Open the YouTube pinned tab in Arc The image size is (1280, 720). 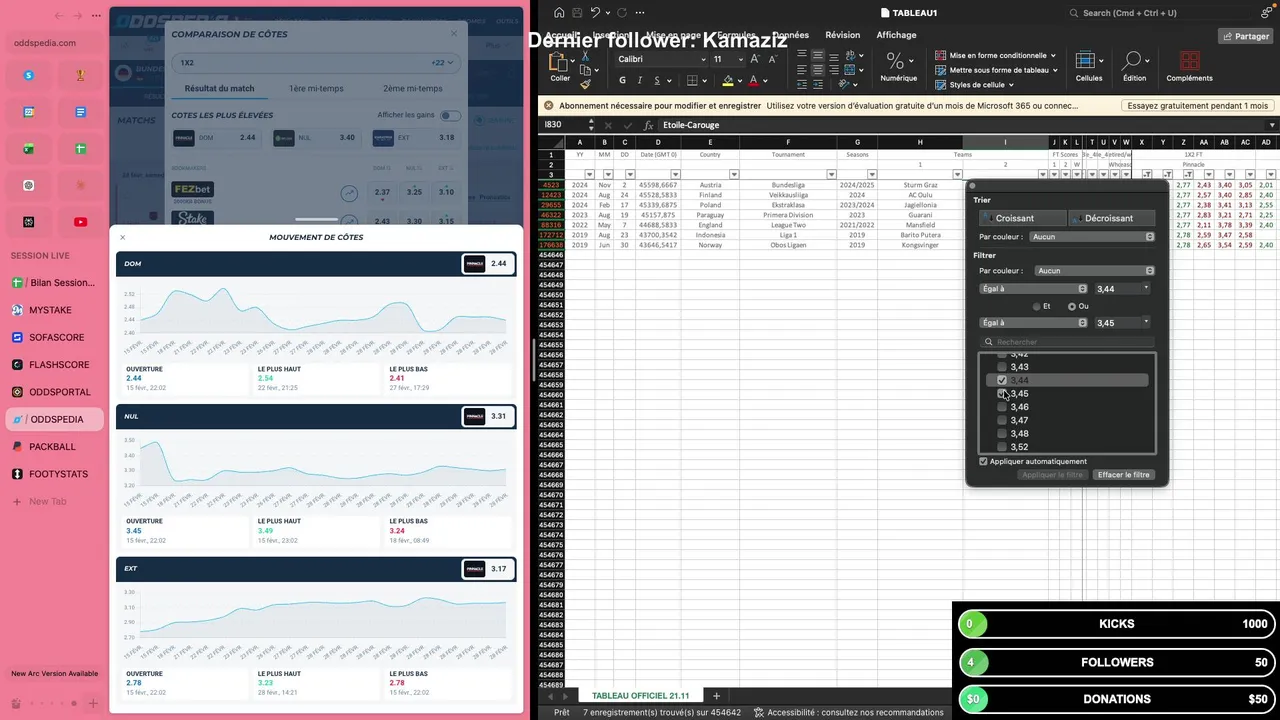point(81,222)
